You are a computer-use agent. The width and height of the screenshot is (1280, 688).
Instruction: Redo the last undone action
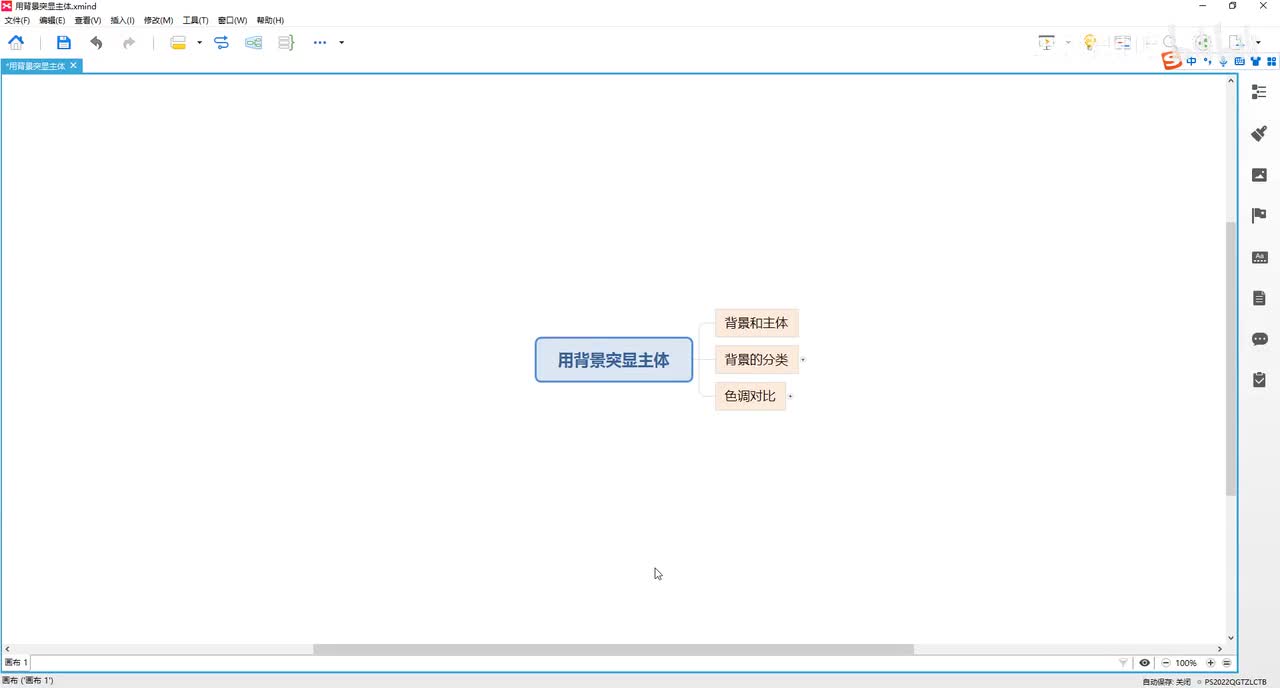(129, 42)
